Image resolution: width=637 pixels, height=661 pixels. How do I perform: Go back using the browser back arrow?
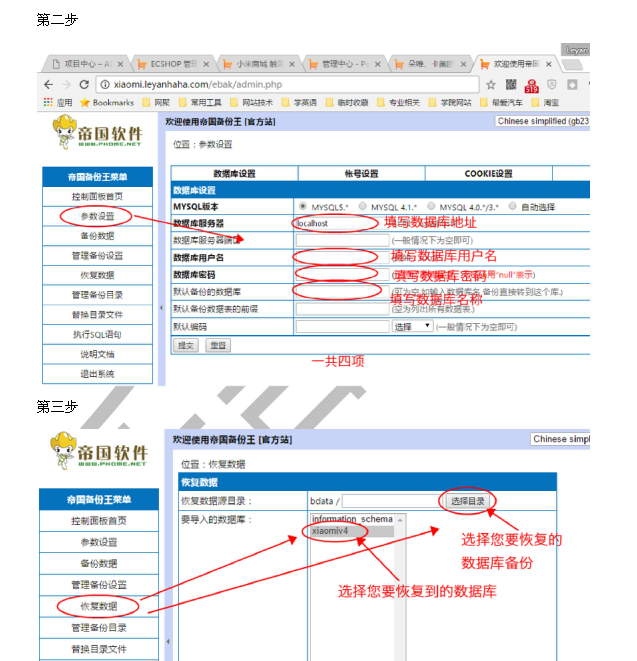pos(48,85)
